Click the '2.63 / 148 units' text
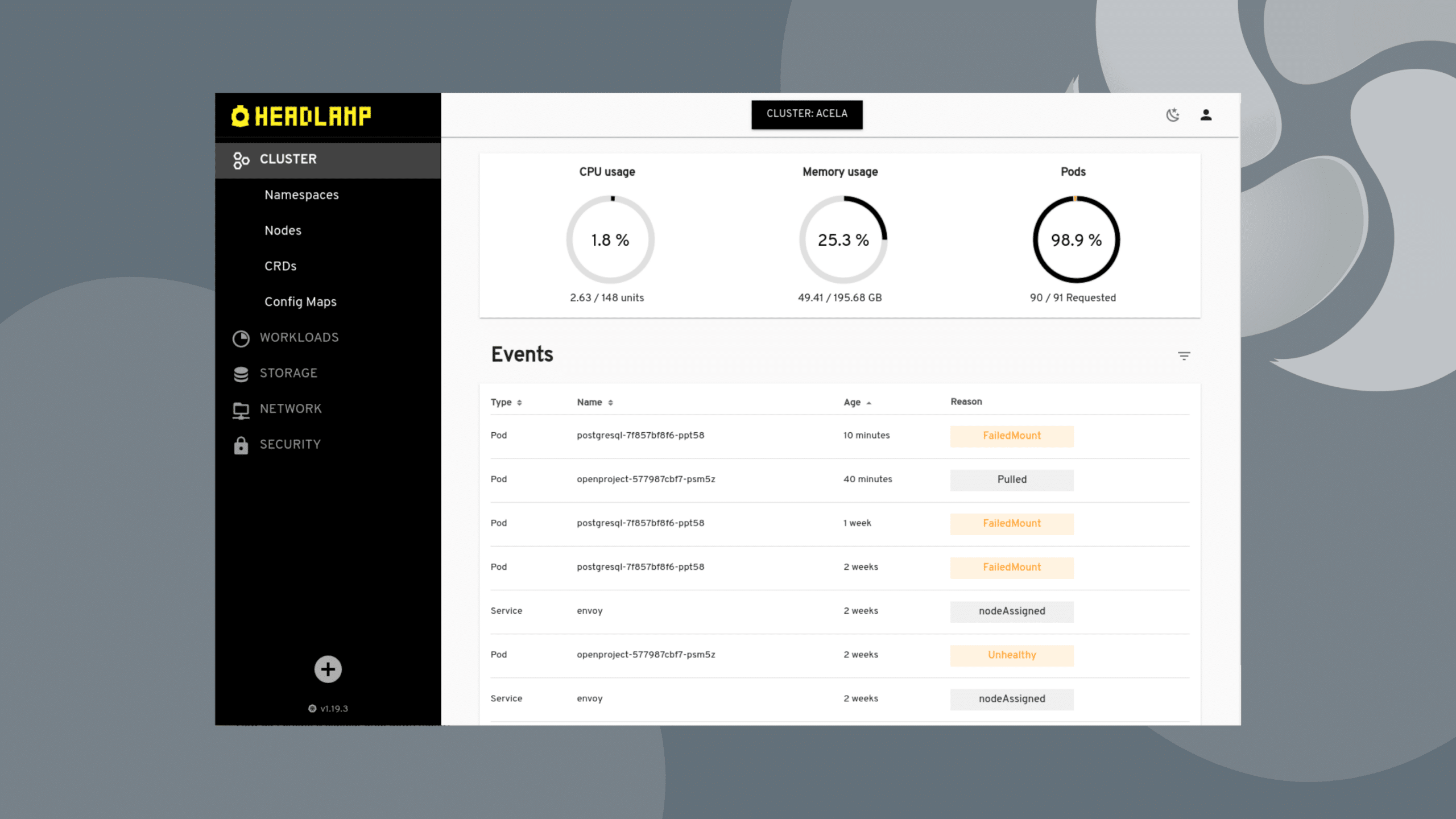The image size is (1456, 819). 607,298
